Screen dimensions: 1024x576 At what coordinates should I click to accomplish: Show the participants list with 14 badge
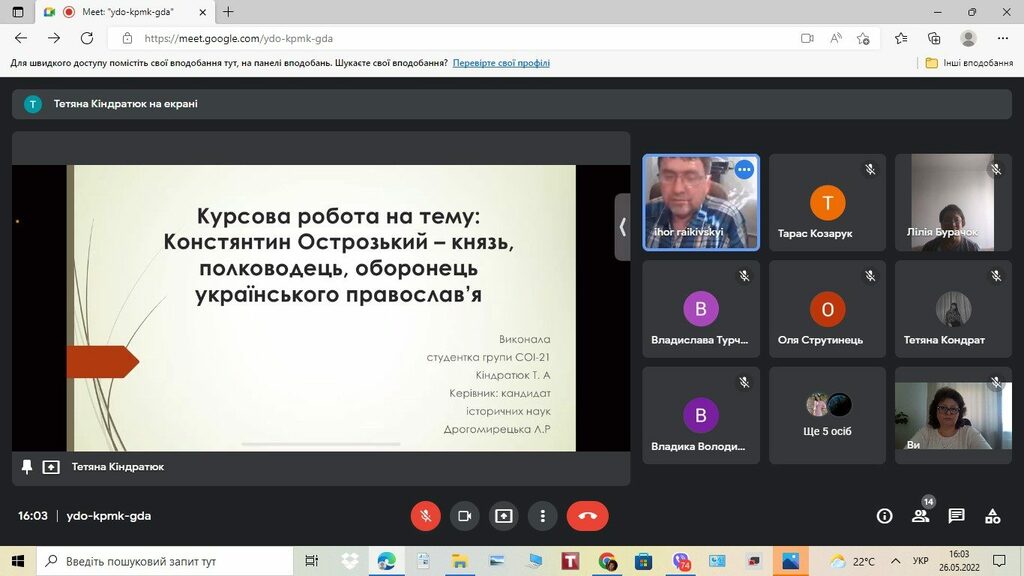coord(920,516)
